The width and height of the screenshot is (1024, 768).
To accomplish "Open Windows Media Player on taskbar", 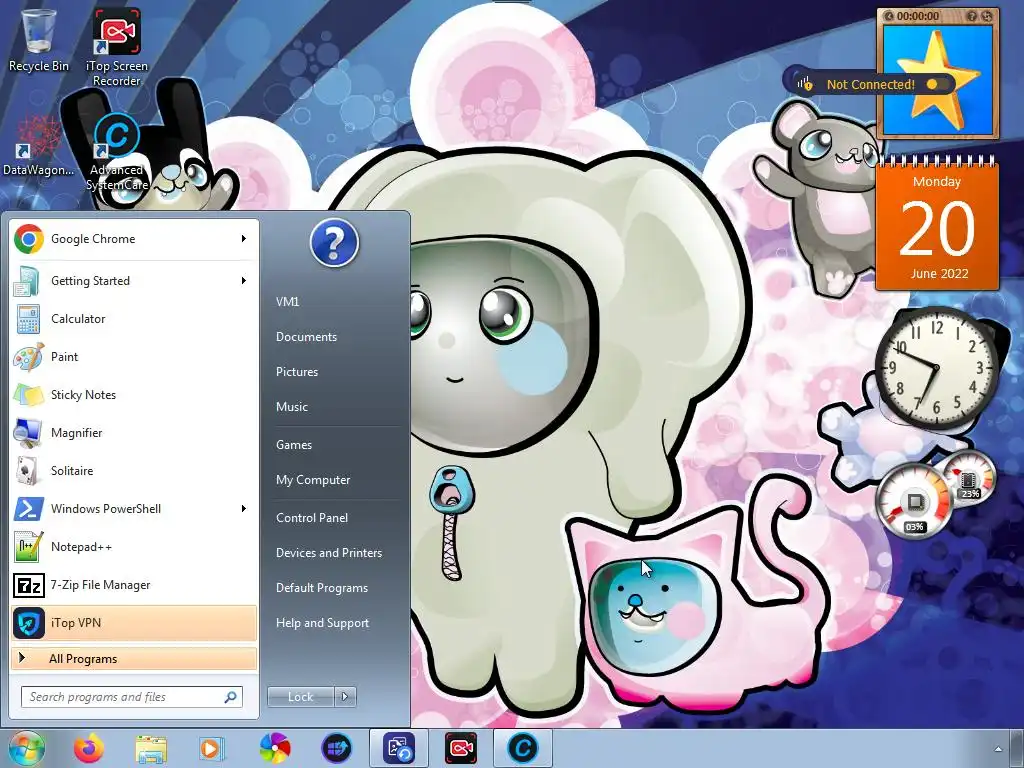I will point(212,748).
